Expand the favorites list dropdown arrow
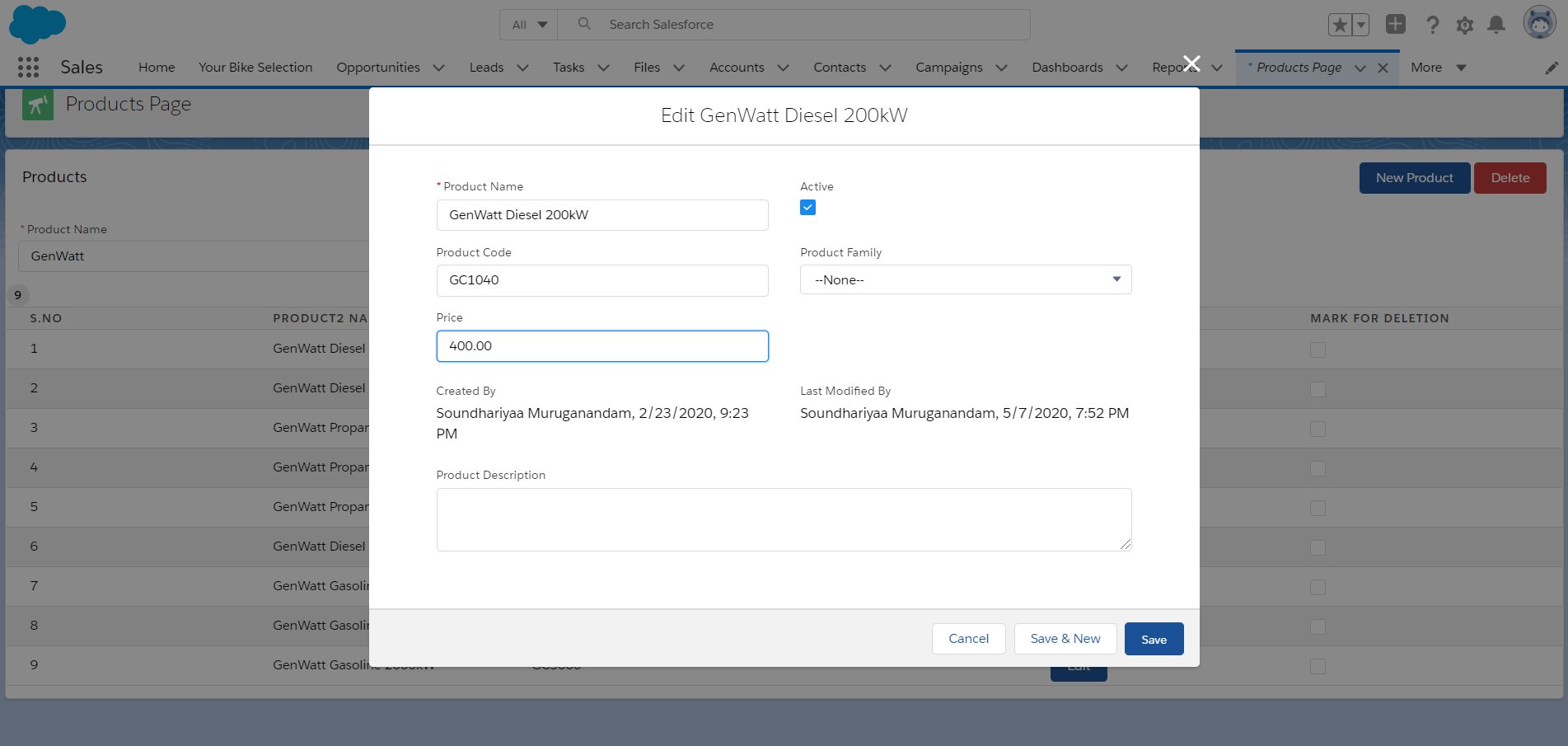This screenshot has height=746, width=1568. click(1361, 25)
